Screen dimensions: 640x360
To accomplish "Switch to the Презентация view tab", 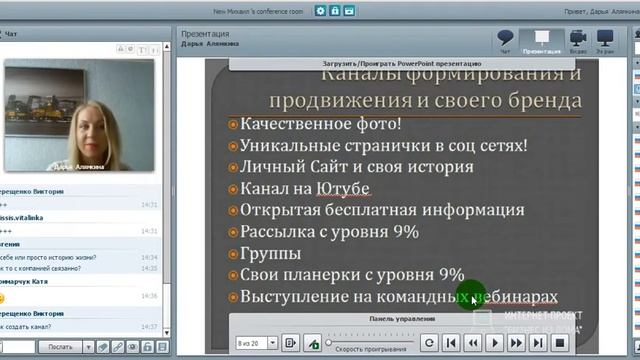I will 542,42.
